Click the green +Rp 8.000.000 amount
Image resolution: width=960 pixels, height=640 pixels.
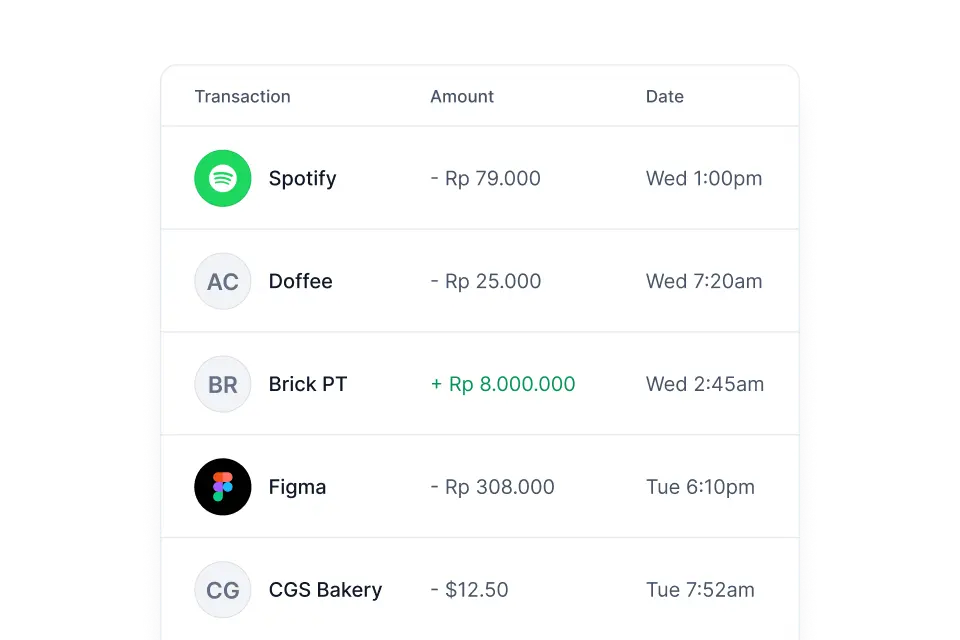coord(503,384)
